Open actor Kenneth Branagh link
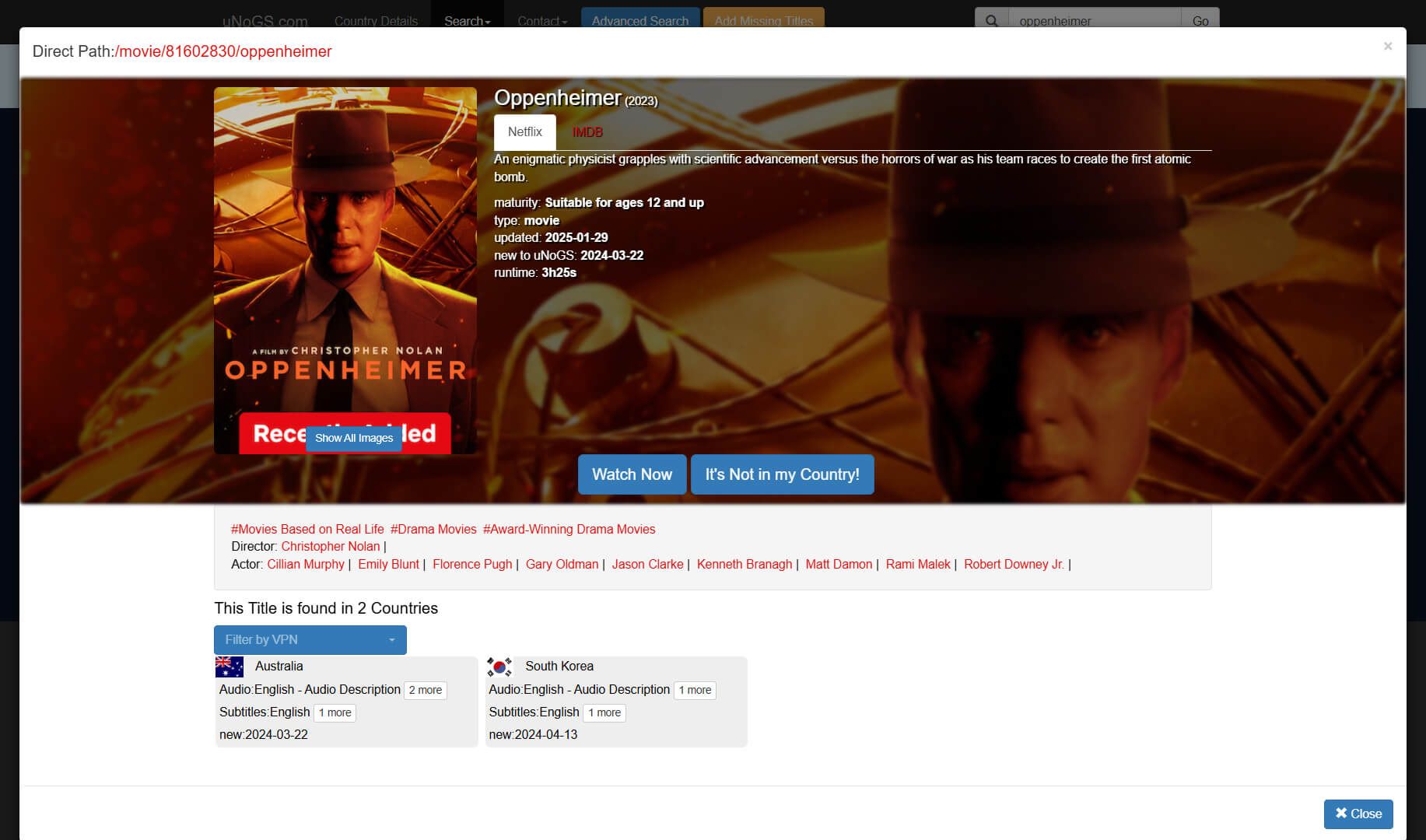The height and width of the screenshot is (840, 1426). coord(745,564)
